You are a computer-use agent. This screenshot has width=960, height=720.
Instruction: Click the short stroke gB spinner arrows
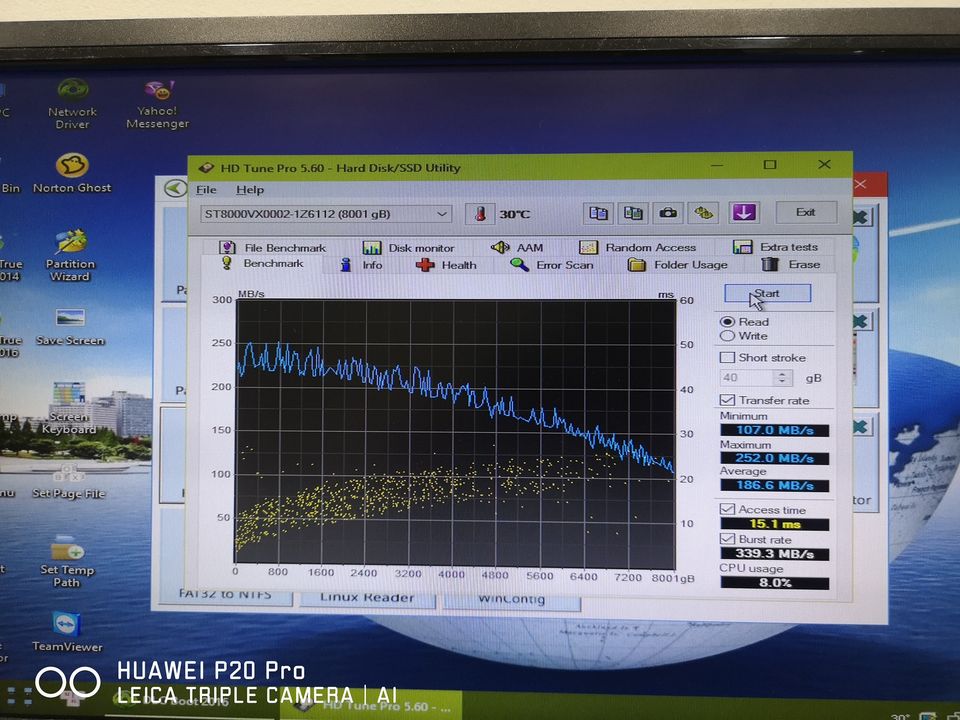click(x=783, y=378)
